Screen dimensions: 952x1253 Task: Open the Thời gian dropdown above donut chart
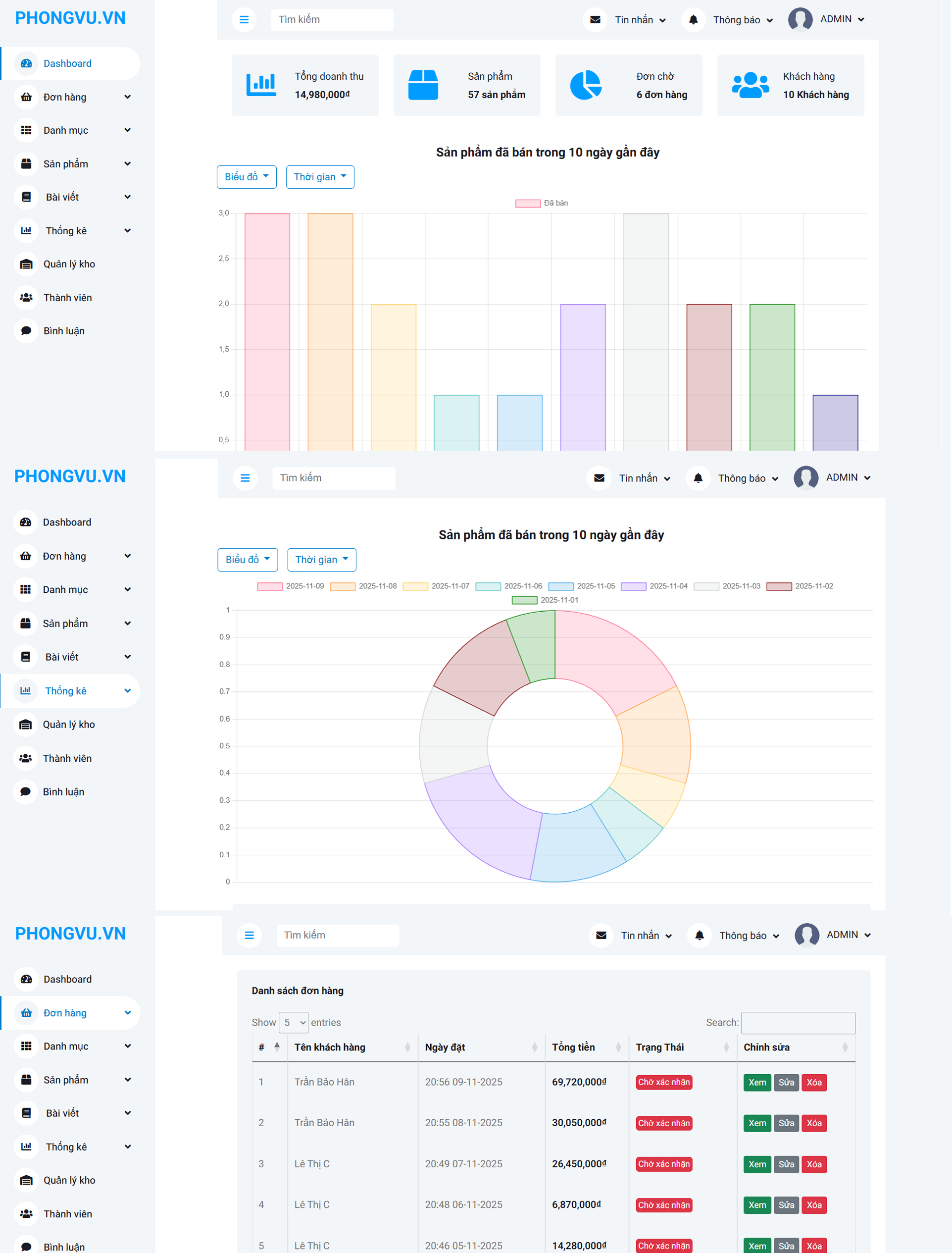pyautogui.click(x=321, y=560)
